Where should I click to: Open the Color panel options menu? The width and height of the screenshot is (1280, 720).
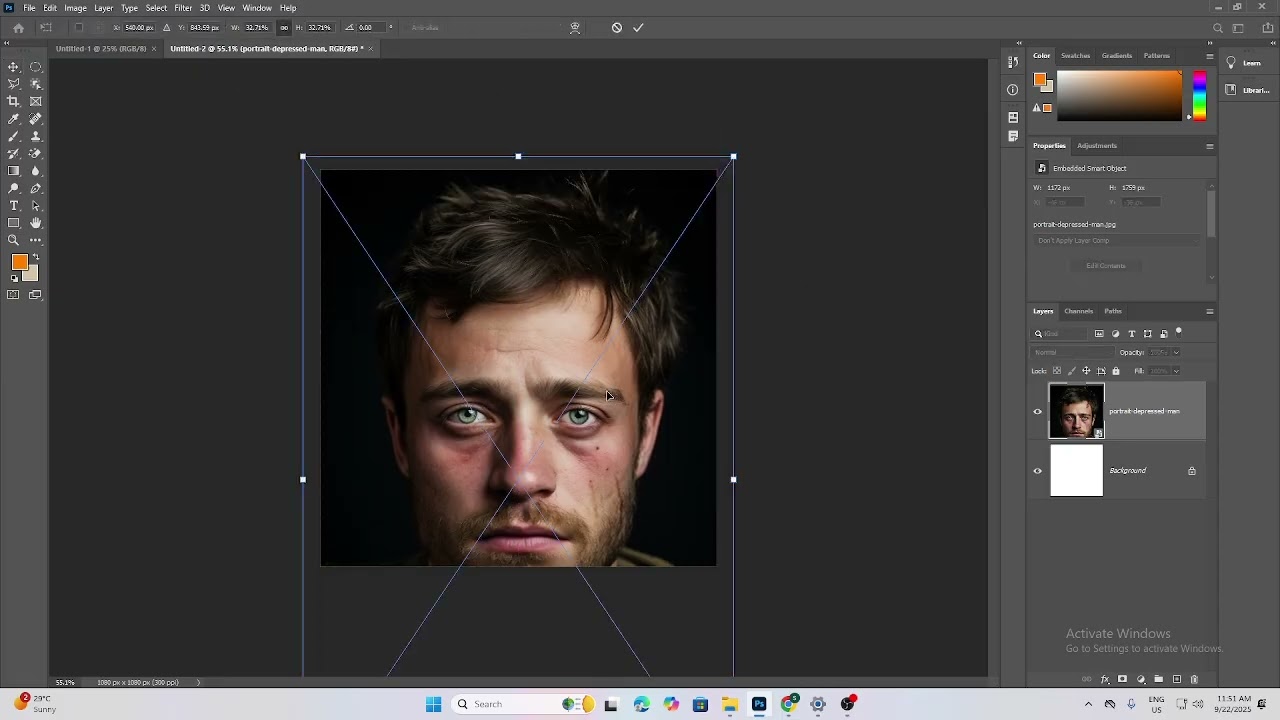(x=1209, y=56)
